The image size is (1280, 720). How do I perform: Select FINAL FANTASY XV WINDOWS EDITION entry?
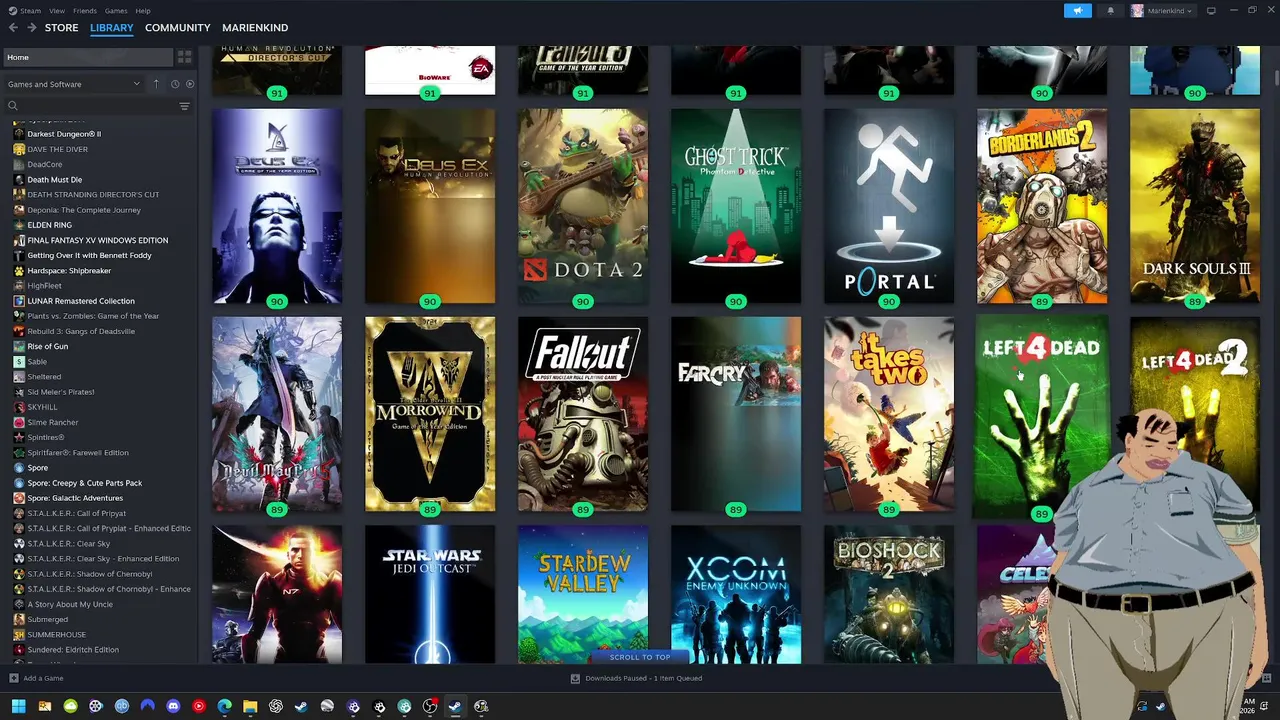(x=97, y=240)
